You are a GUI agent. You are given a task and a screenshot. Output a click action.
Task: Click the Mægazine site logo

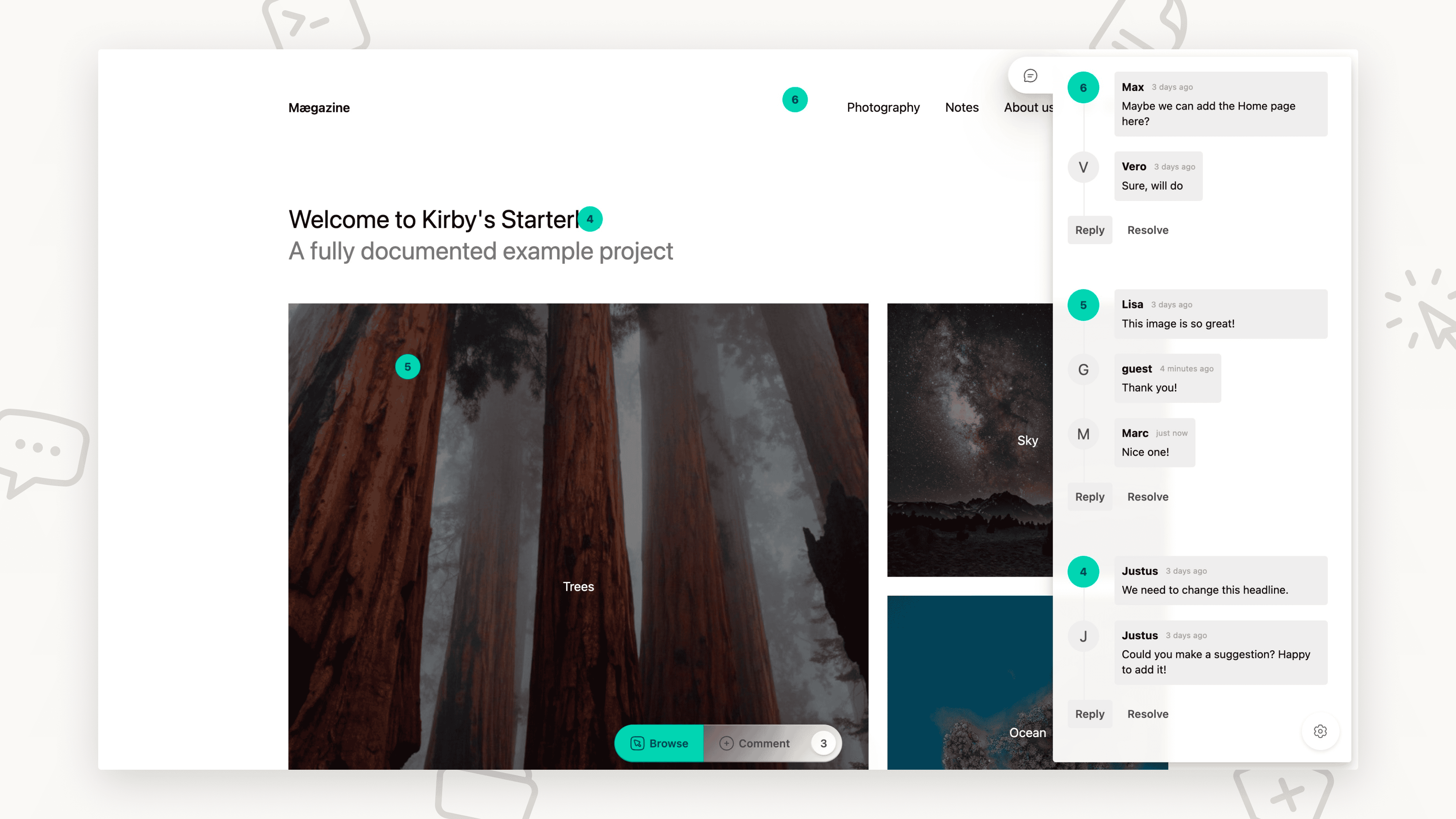pyautogui.click(x=319, y=108)
